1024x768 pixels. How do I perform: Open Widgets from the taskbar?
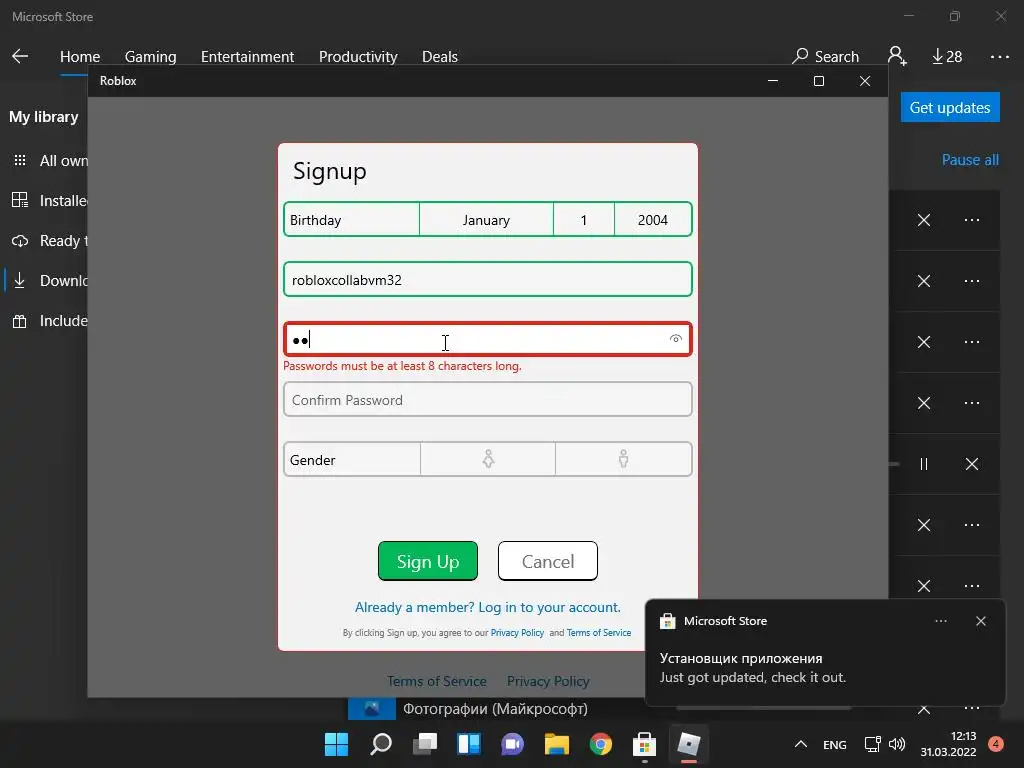tap(469, 744)
